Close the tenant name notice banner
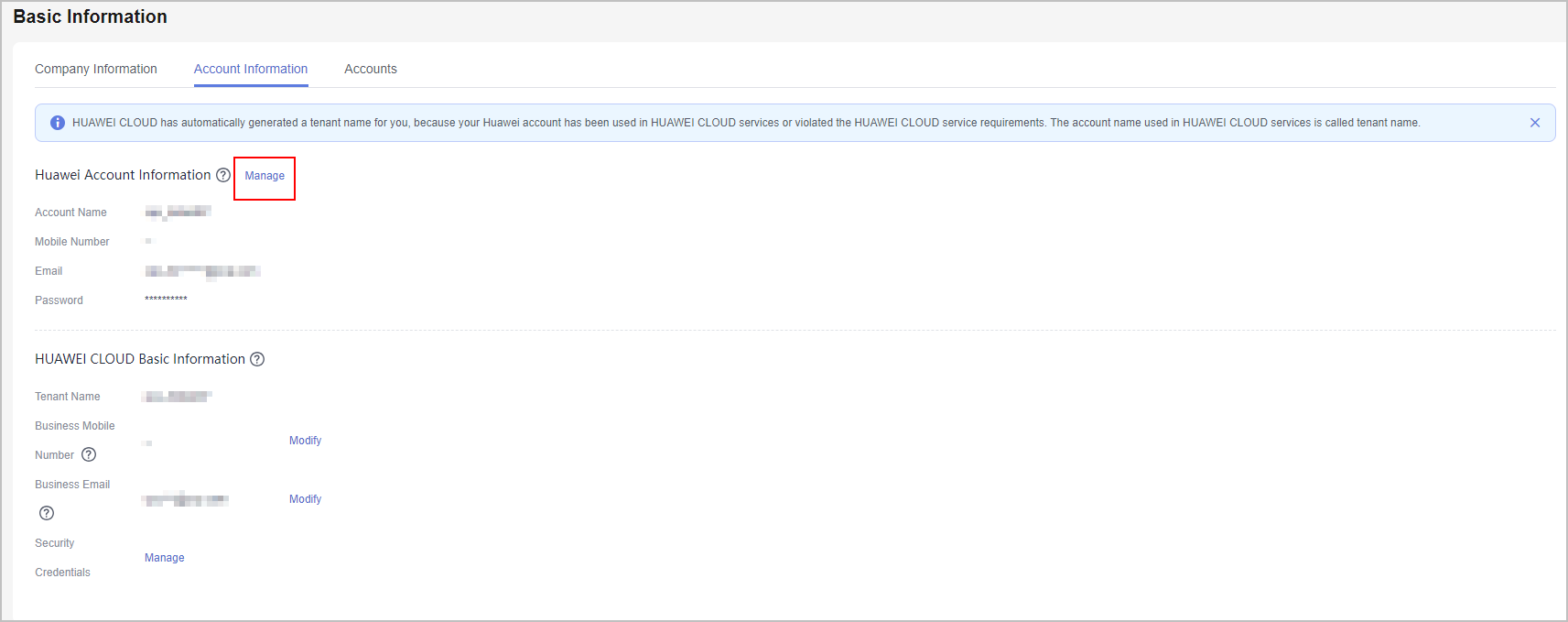The image size is (1568, 622). coord(1535,123)
